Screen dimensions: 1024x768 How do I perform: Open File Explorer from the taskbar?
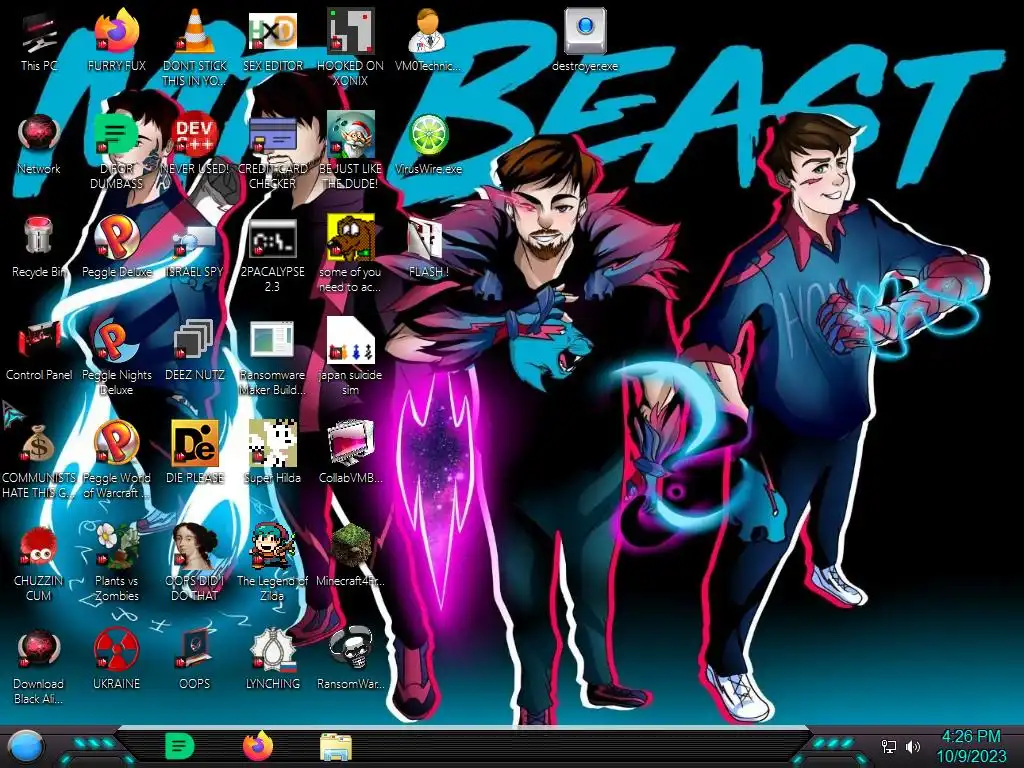pos(336,748)
